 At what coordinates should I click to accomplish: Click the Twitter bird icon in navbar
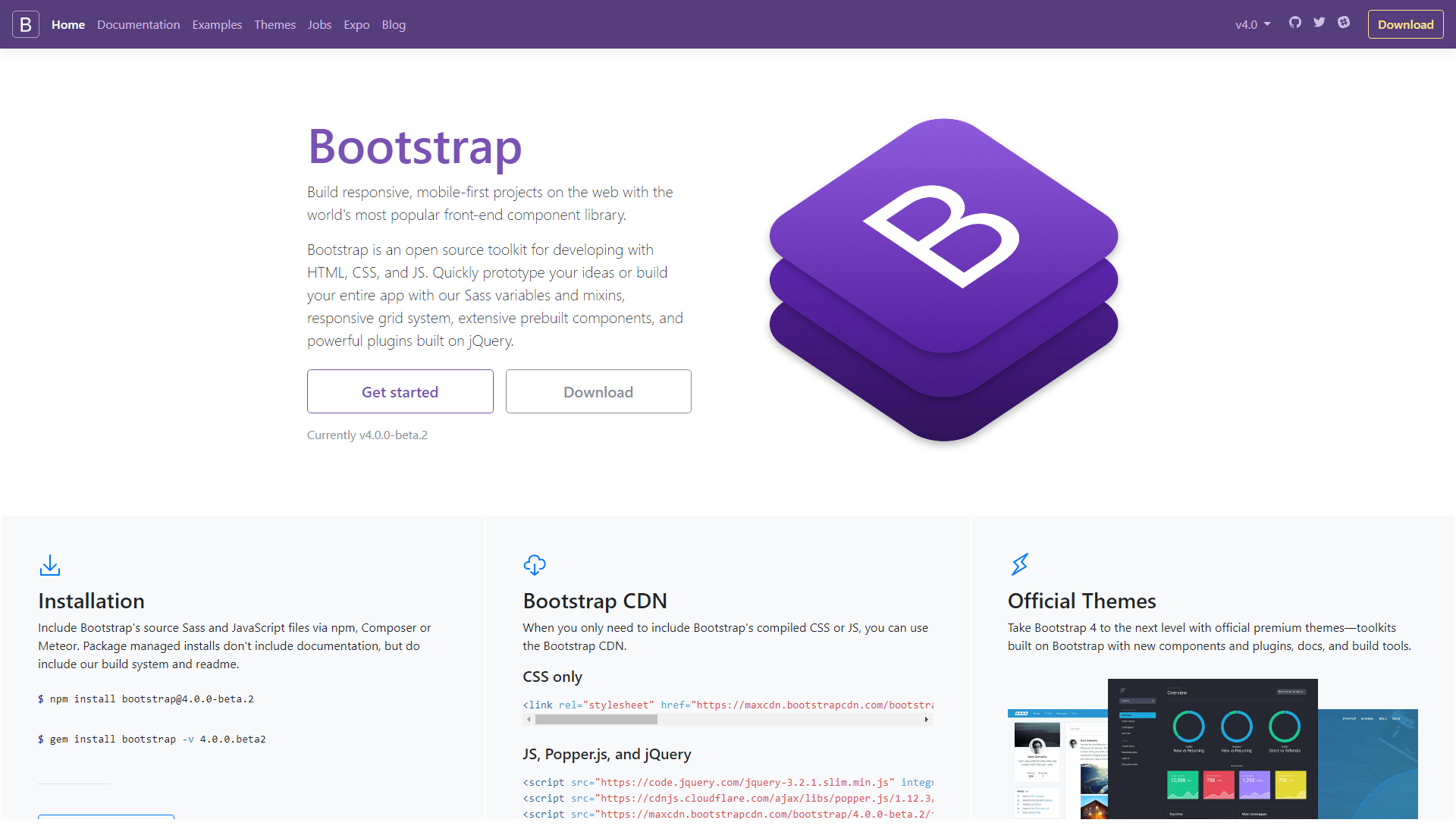pyautogui.click(x=1319, y=24)
